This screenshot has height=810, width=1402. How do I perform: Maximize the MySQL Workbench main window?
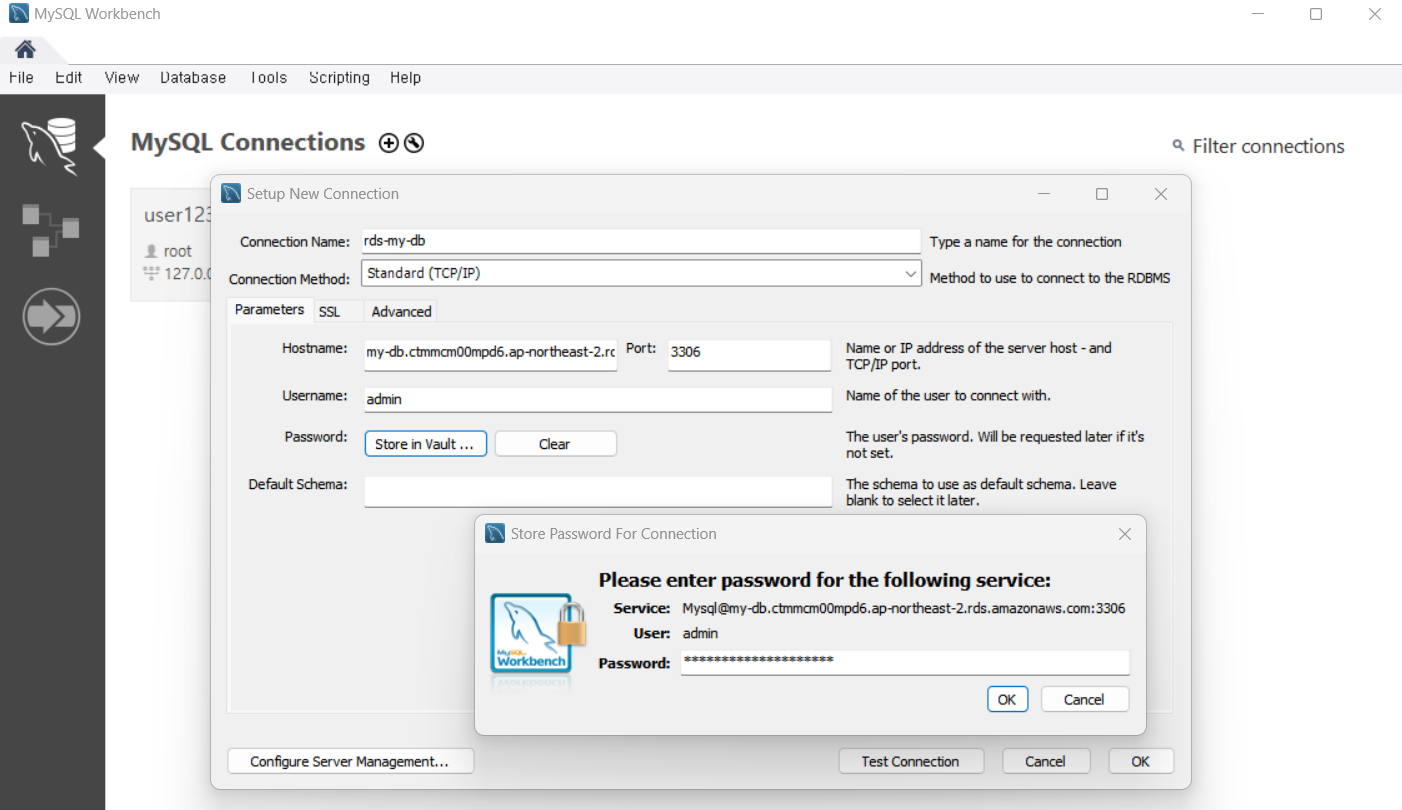(1316, 14)
